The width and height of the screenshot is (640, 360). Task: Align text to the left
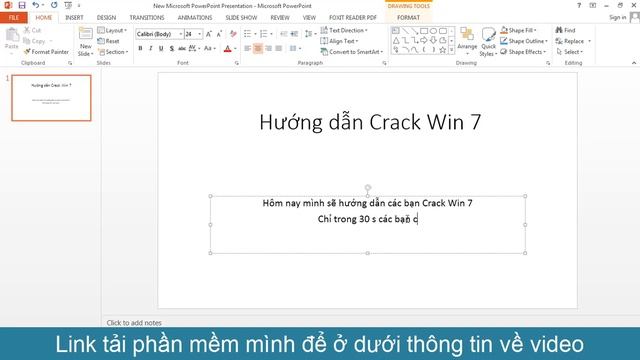point(247,49)
